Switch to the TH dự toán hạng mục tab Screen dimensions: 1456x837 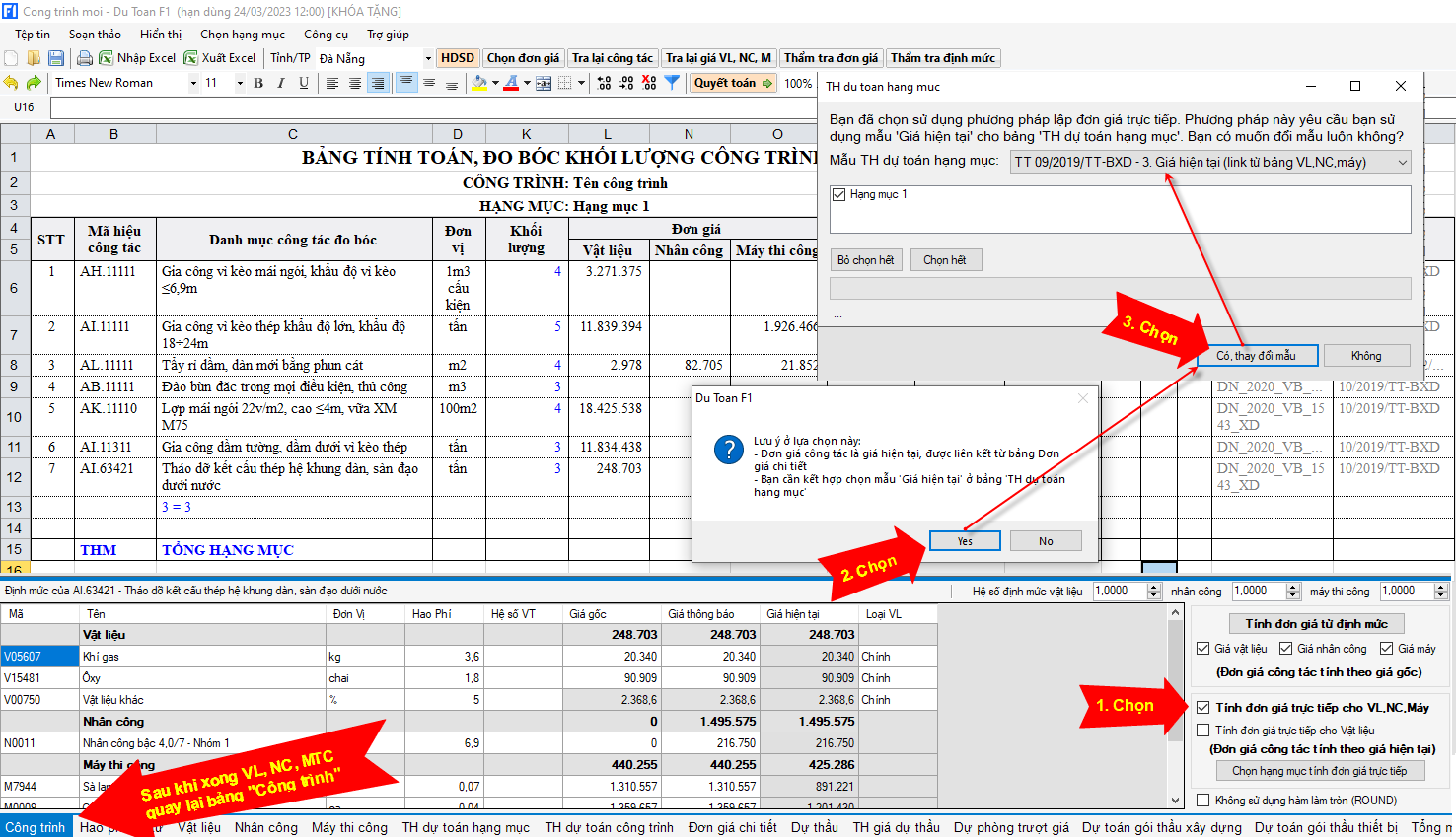(x=466, y=827)
